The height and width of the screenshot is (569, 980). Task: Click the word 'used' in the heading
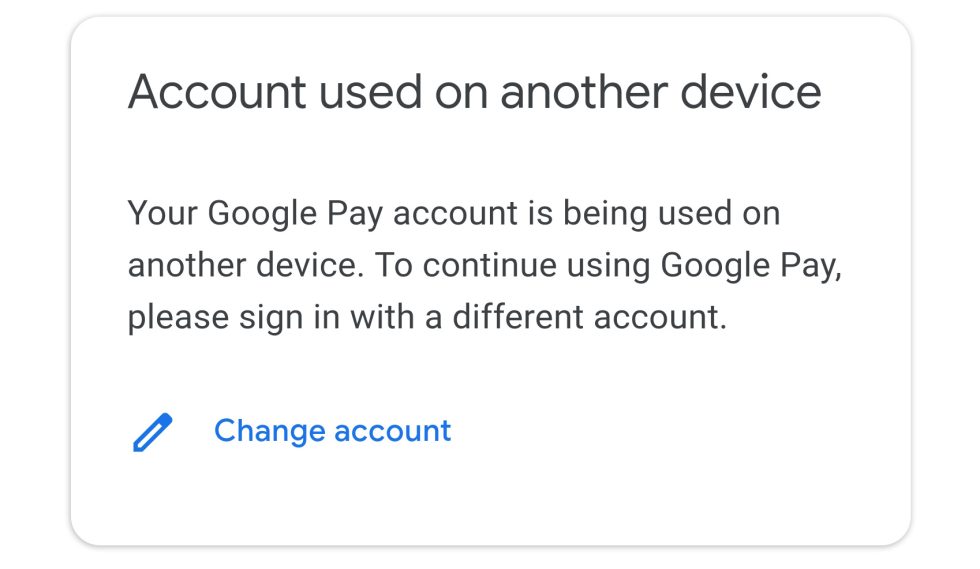click(371, 92)
